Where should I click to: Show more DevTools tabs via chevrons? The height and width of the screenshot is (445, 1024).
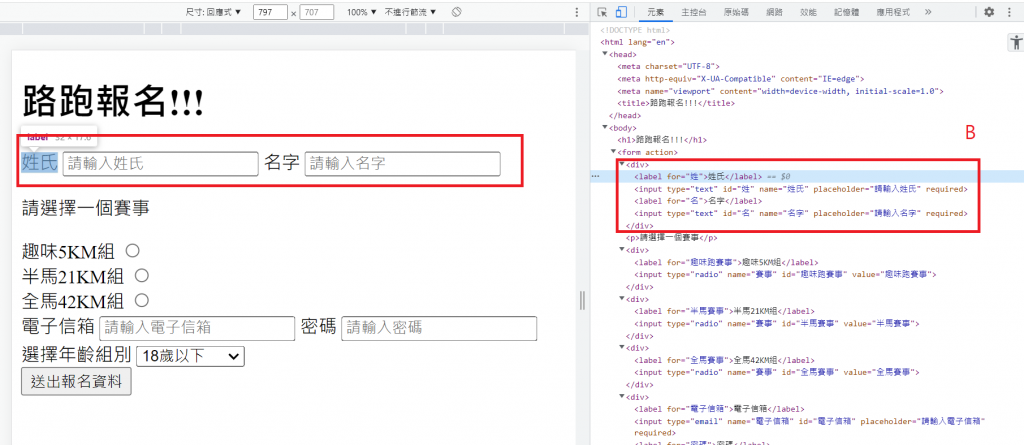pos(928,12)
